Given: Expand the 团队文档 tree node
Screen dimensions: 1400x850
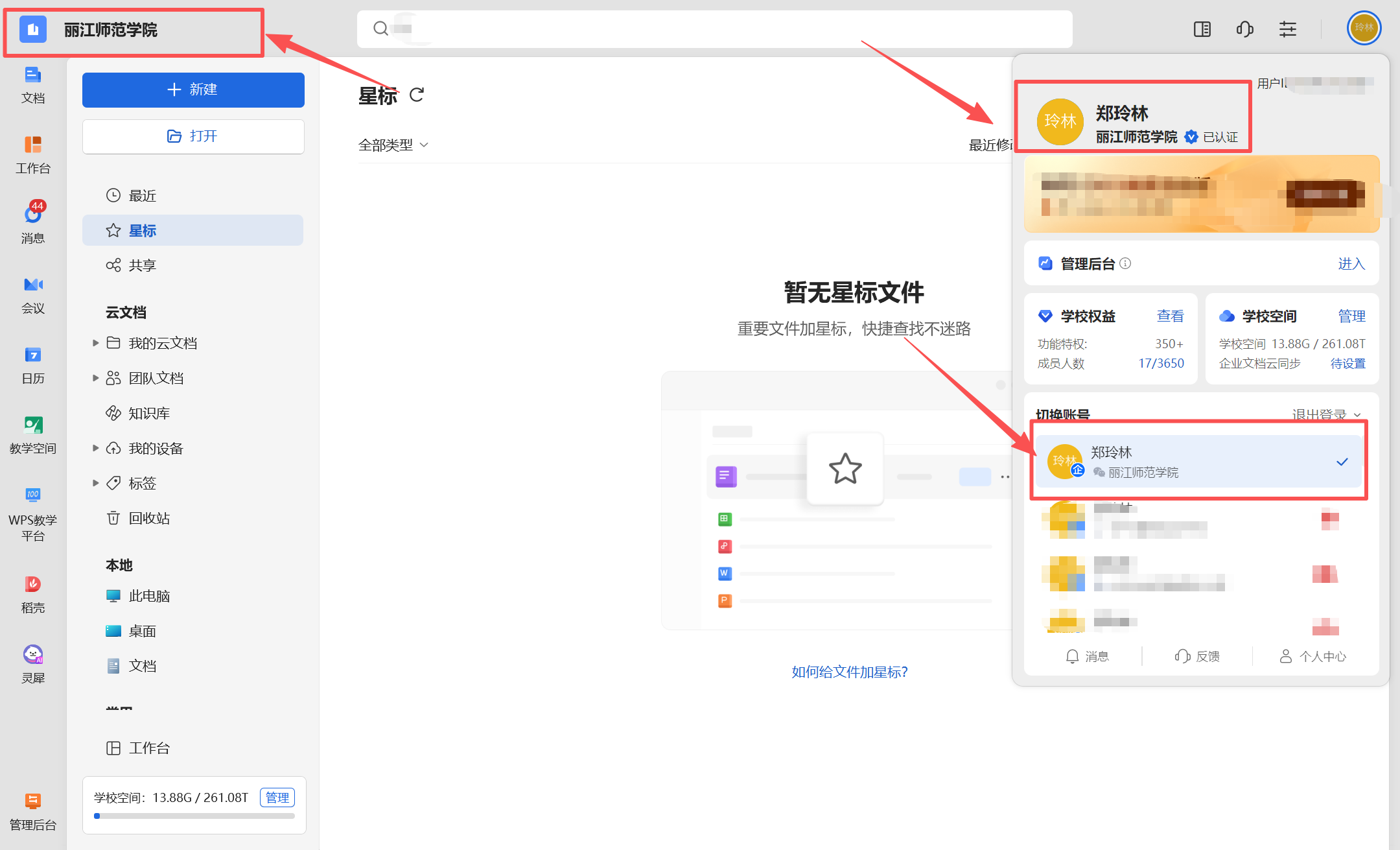Looking at the screenshot, I should (95, 377).
